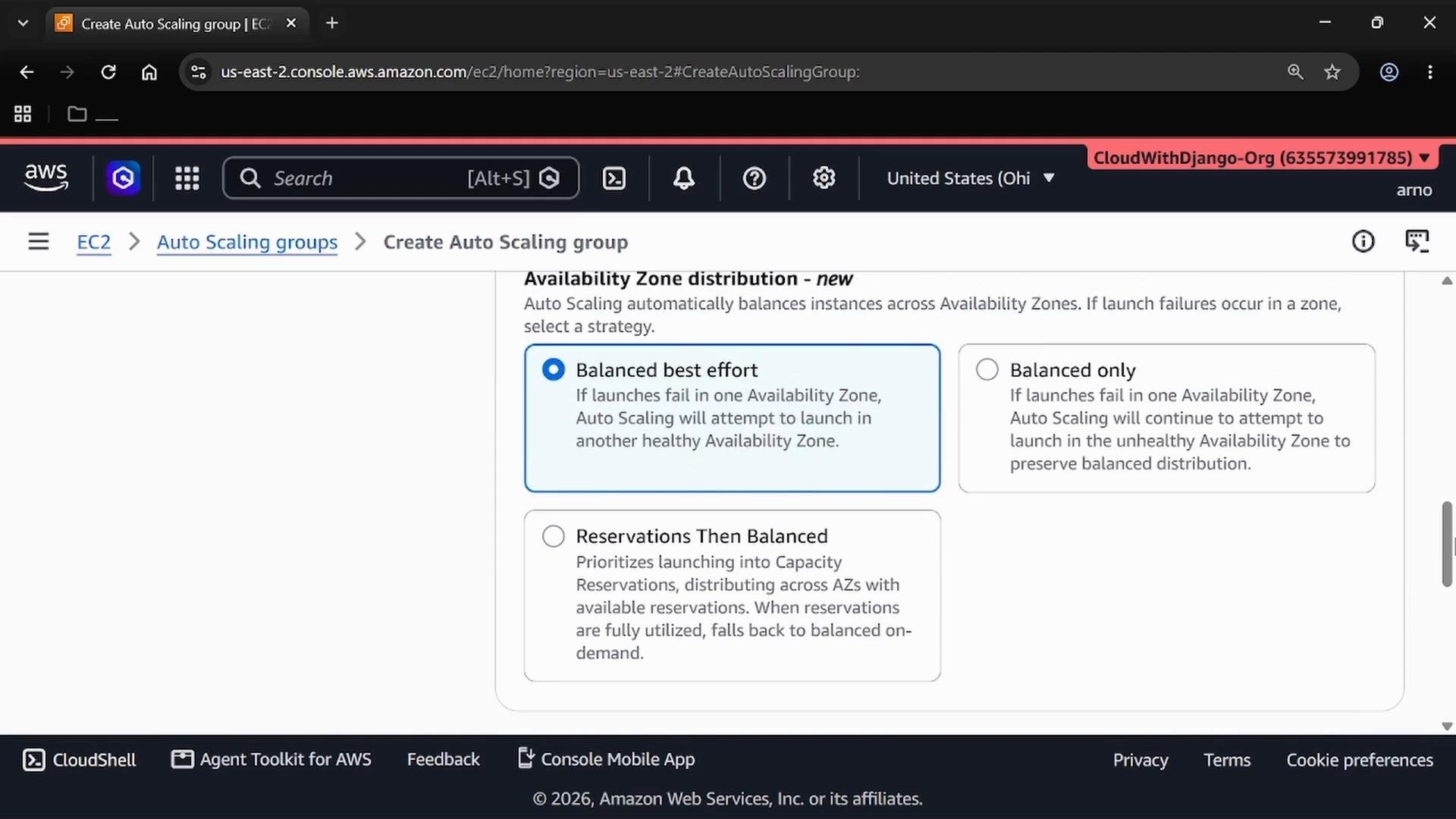
Task: Open Agent Toolkit for AWS in footer
Action: [271, 760]
